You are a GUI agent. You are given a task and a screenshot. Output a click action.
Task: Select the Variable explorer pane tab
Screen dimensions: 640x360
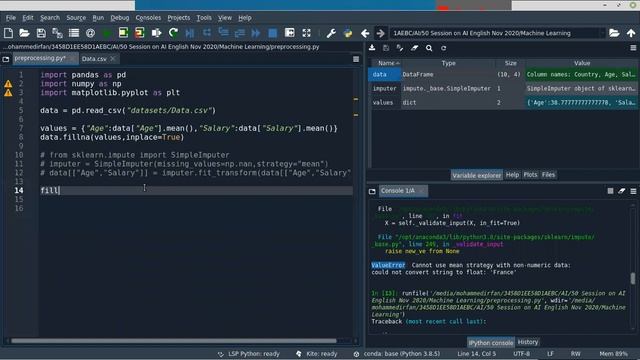(476, 175)
